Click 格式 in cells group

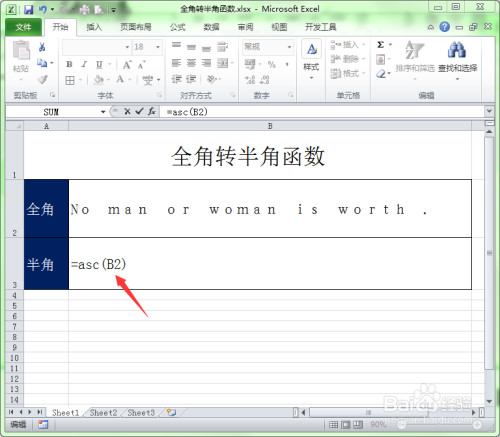(348, 73)
